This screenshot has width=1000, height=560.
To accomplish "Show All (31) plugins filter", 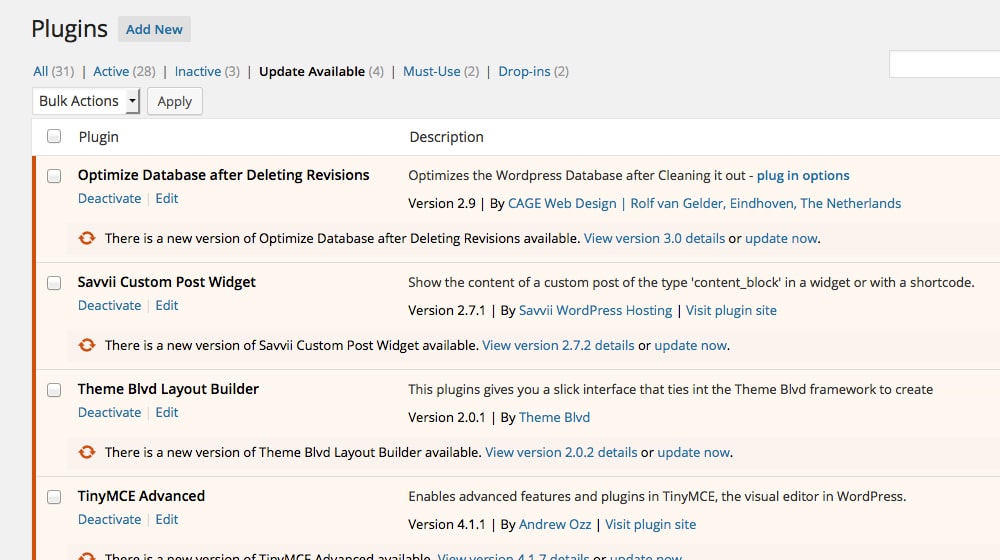I will click(x=54, y=71).
